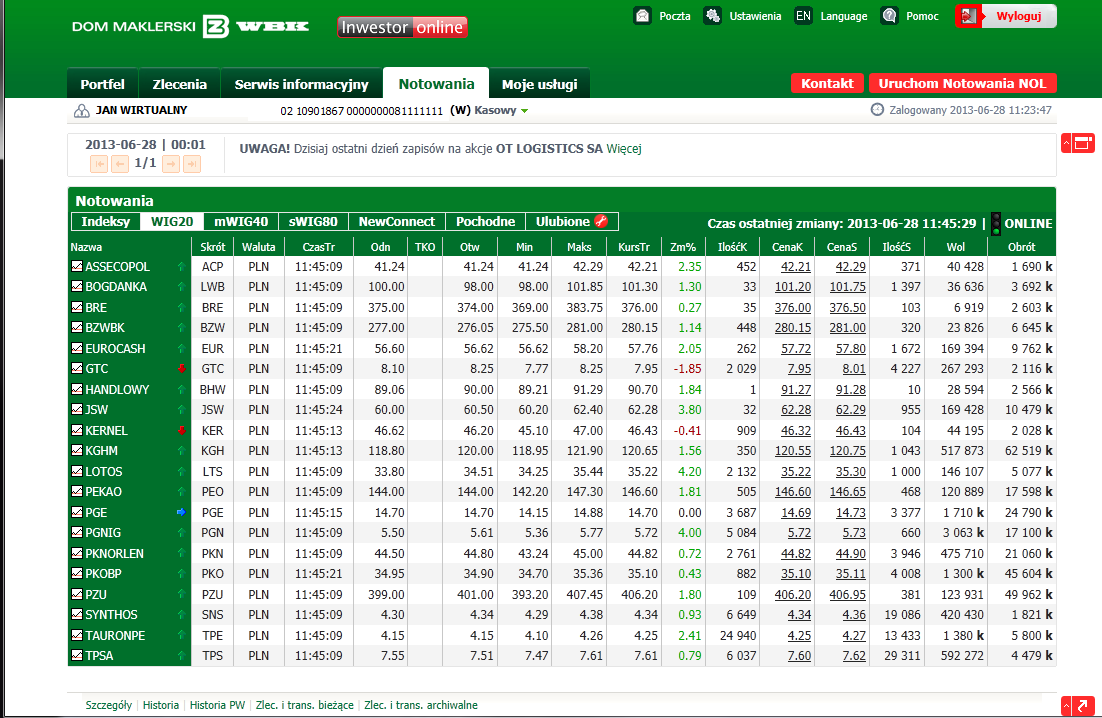Click the HANDLOWY stock name

coord(117,389)
